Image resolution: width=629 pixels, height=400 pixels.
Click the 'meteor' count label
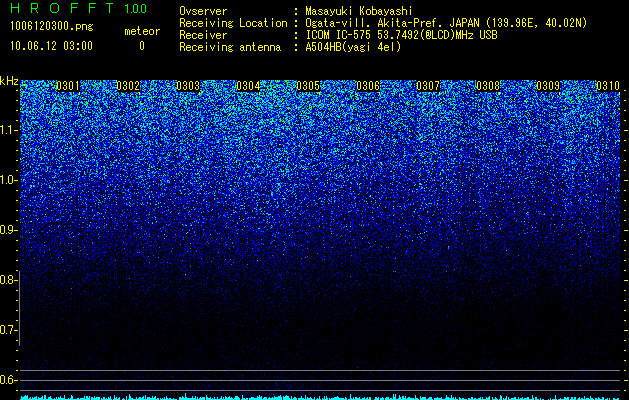[142, 31]
